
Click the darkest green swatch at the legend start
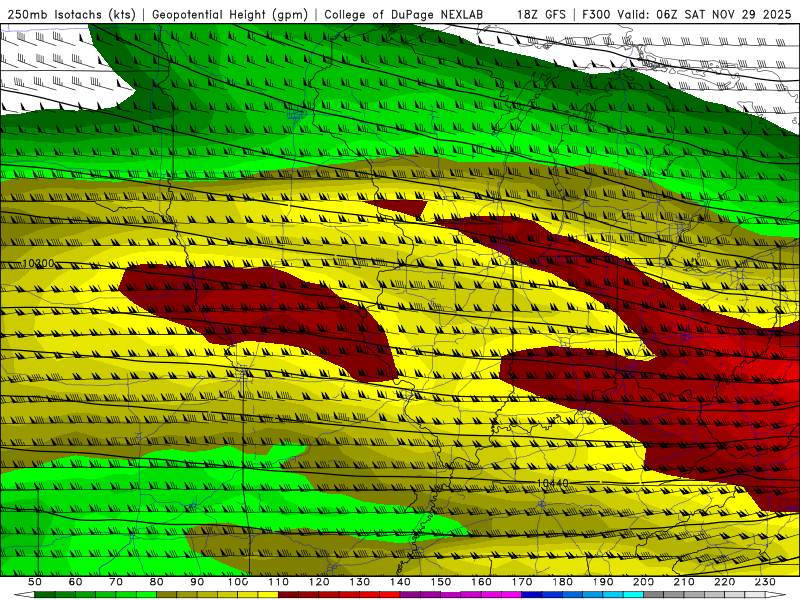44,594
